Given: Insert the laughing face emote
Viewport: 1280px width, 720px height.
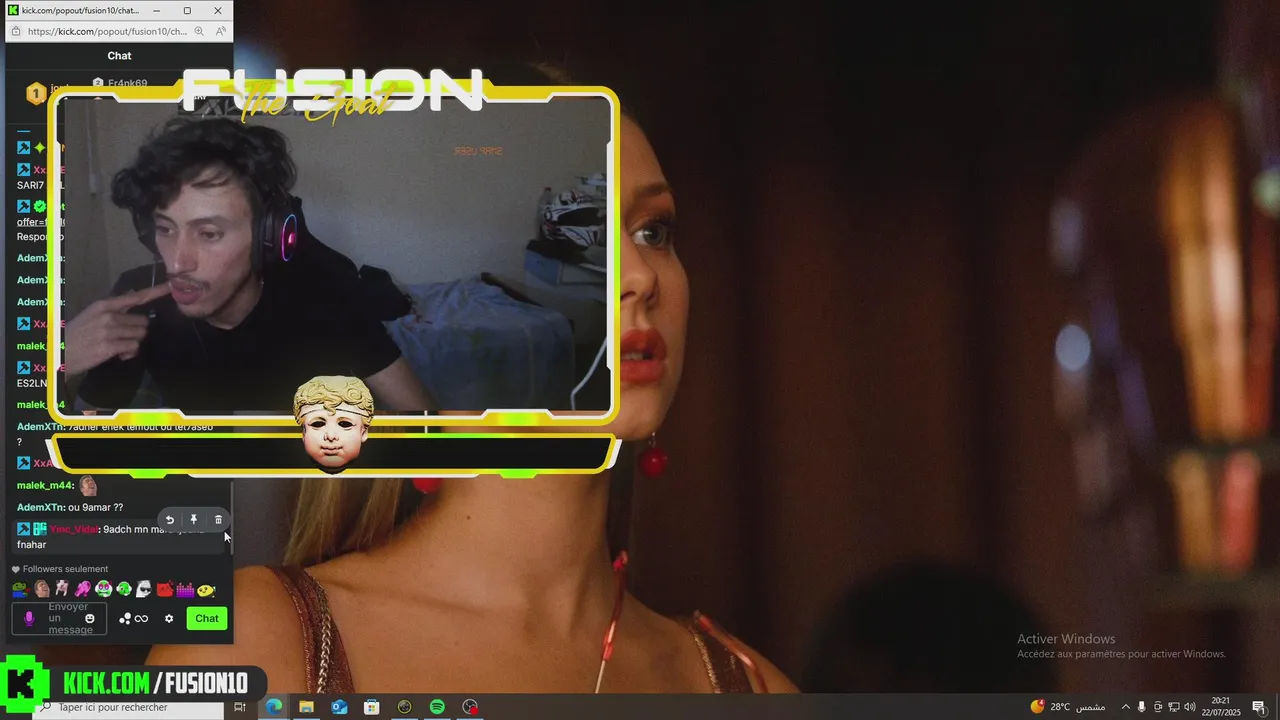Looking at the screenshot, I should pyautogui.click(x=42, y=589).
